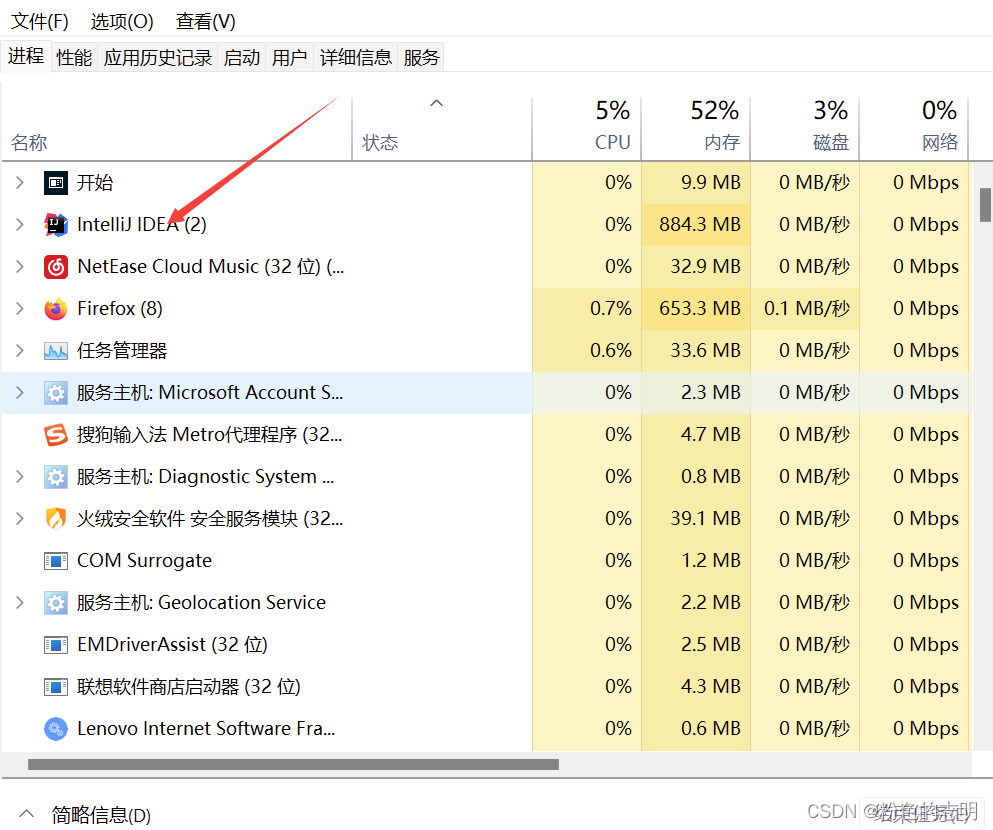
Task: Click the NetEase Cloud Music icon
Action: tap(56, 267)
